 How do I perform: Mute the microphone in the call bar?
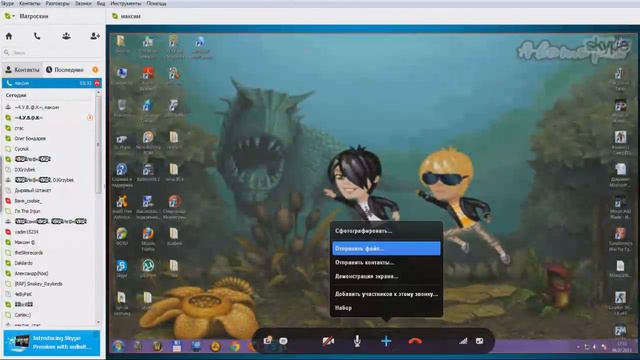click(357, 341)
